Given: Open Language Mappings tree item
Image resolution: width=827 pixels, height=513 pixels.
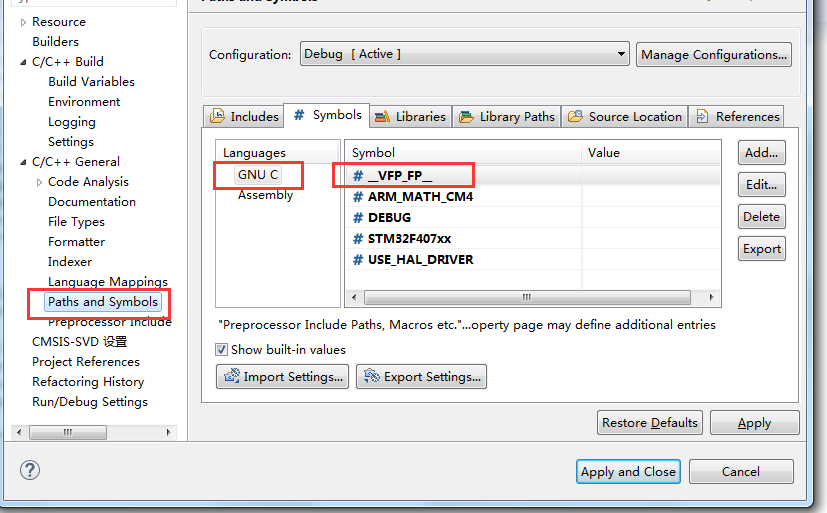Looking at the screenshot, I should click(108, 282).
